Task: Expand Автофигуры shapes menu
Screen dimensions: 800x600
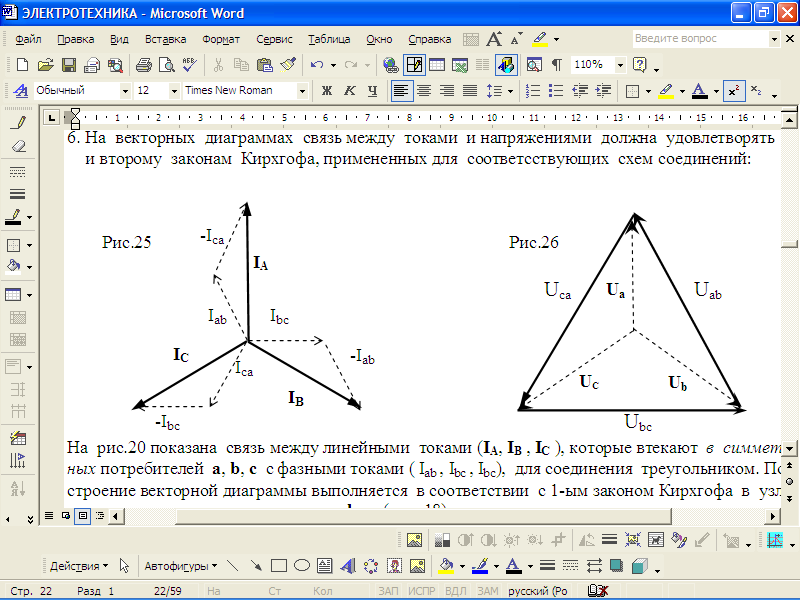Action: click(181, 566)
